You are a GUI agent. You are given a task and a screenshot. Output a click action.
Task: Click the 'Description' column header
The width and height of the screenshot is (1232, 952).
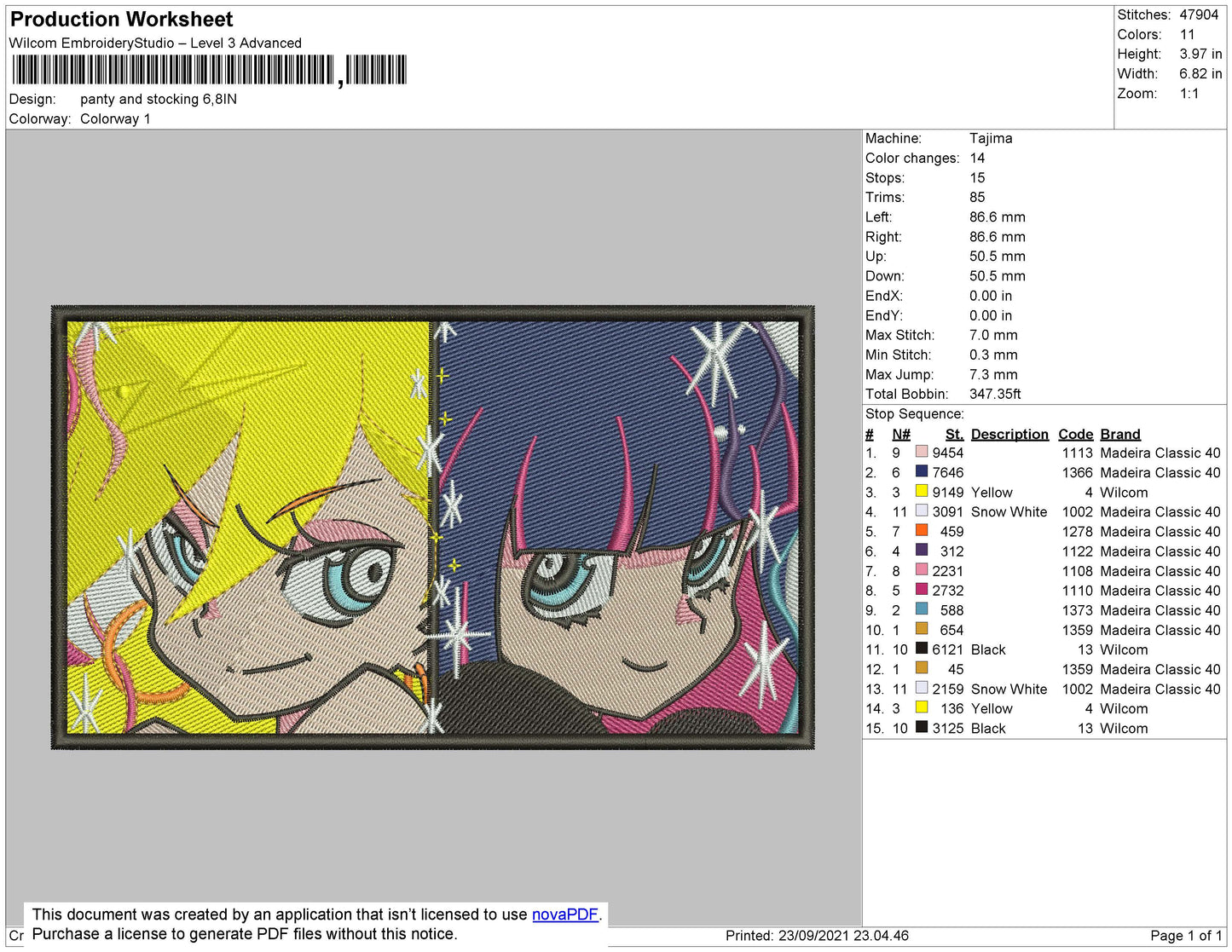[1009, 434]
